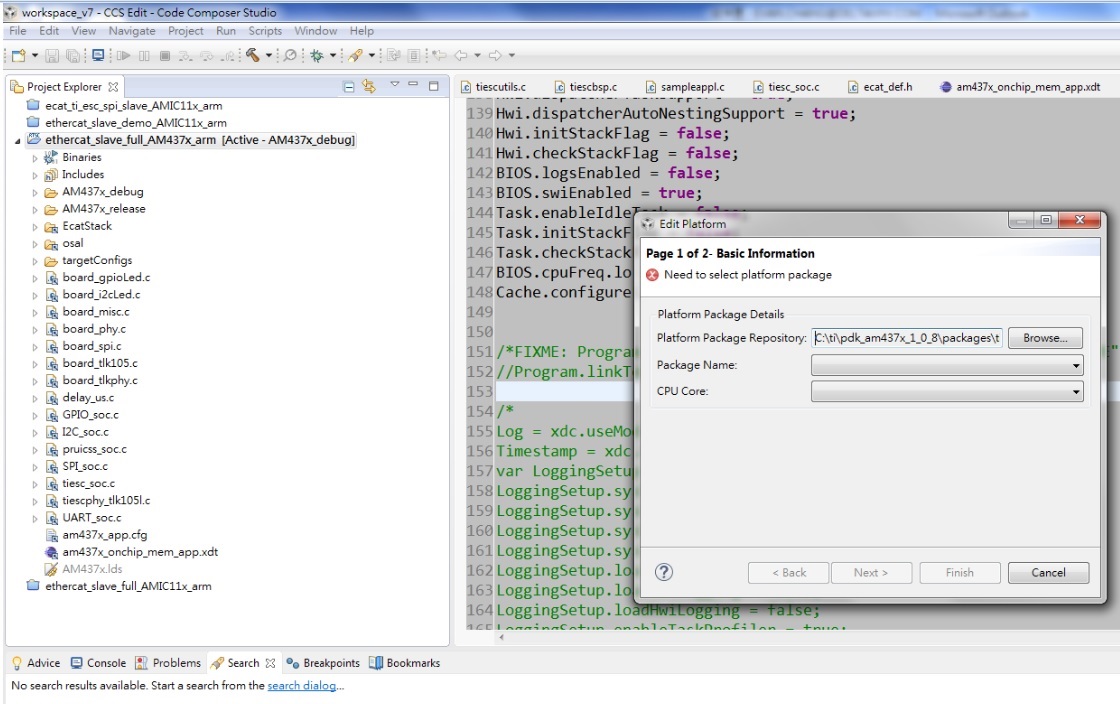
Task: Open the Scripts menu
Action: 265,31
